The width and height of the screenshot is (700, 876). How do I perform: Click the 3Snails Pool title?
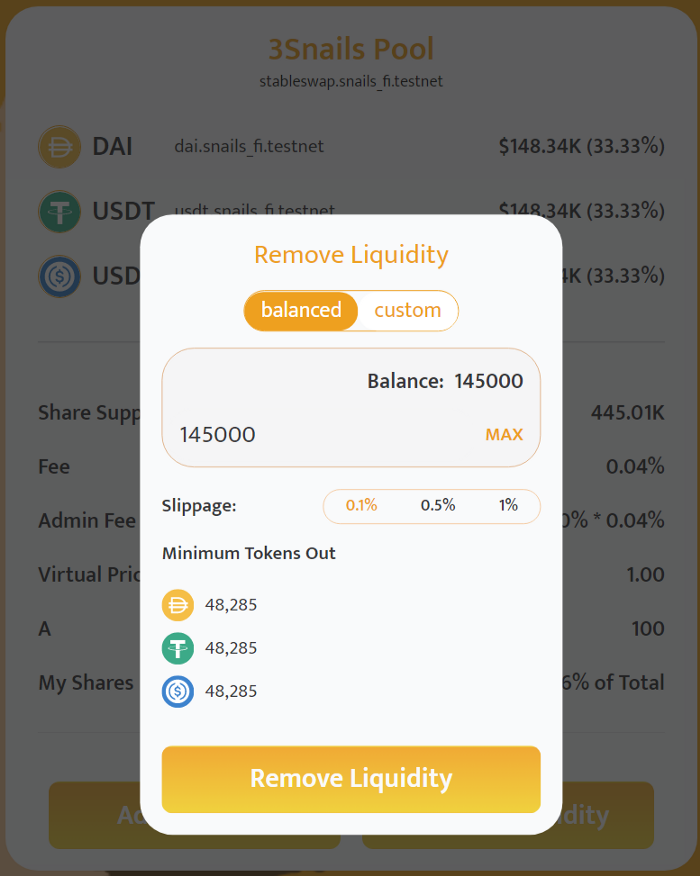(350, 49)
